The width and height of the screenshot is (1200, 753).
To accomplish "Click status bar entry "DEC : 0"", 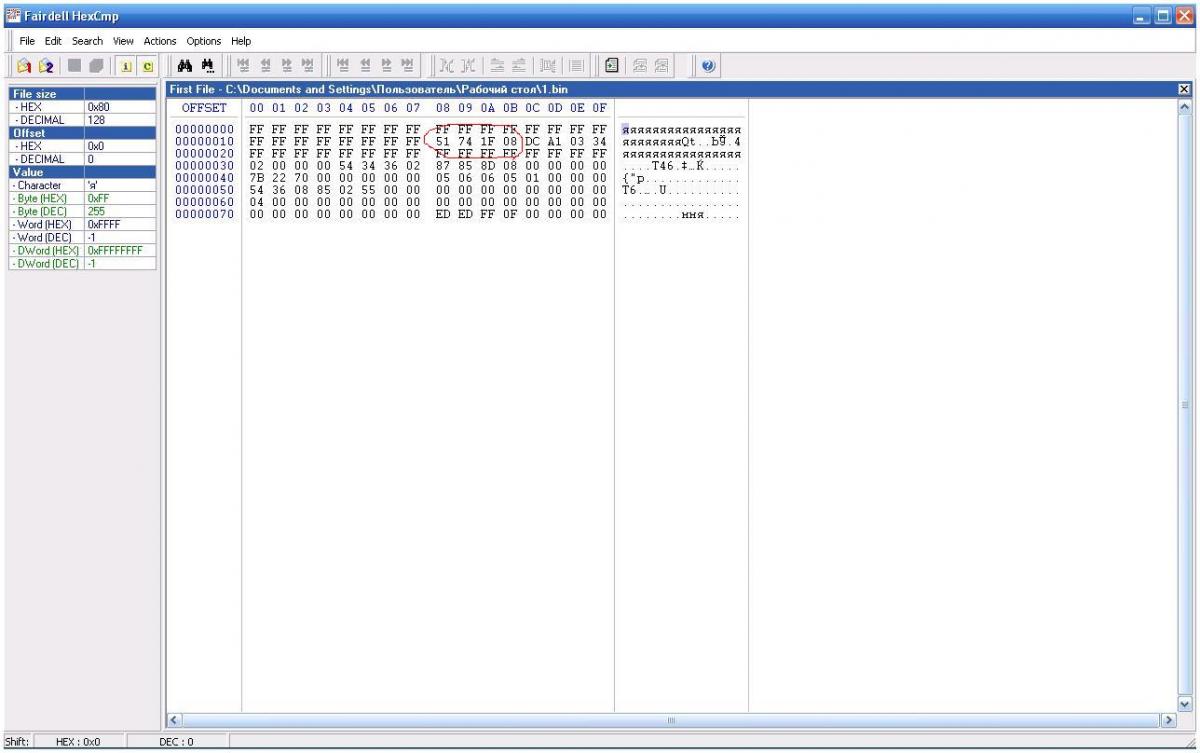I will point(177,742).
